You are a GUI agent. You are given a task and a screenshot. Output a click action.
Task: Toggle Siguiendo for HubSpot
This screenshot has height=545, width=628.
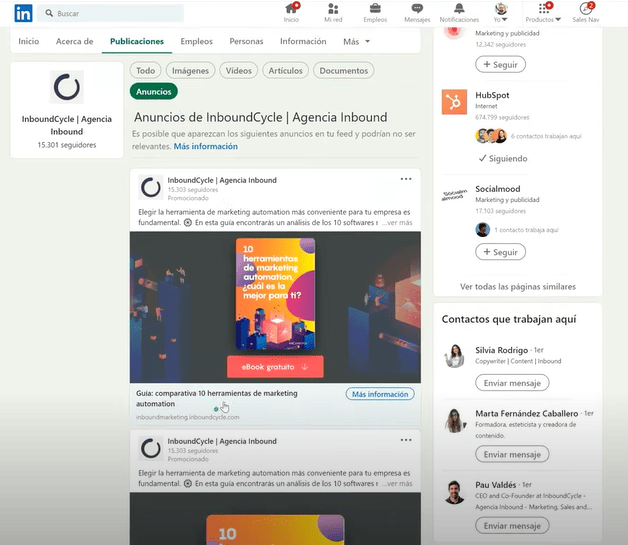click(503, 159)
